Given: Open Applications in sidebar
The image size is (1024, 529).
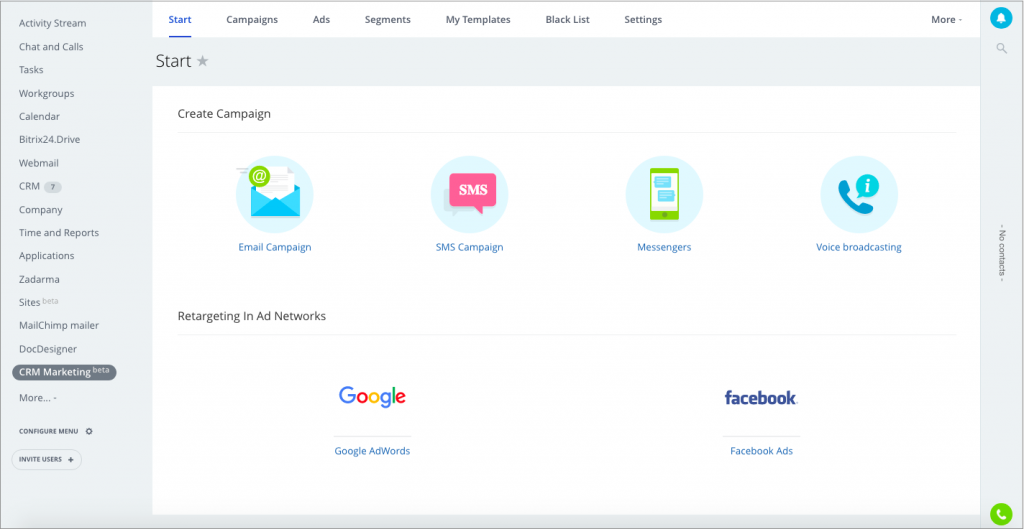Looking at the screenshot, I should pos(46,256).
